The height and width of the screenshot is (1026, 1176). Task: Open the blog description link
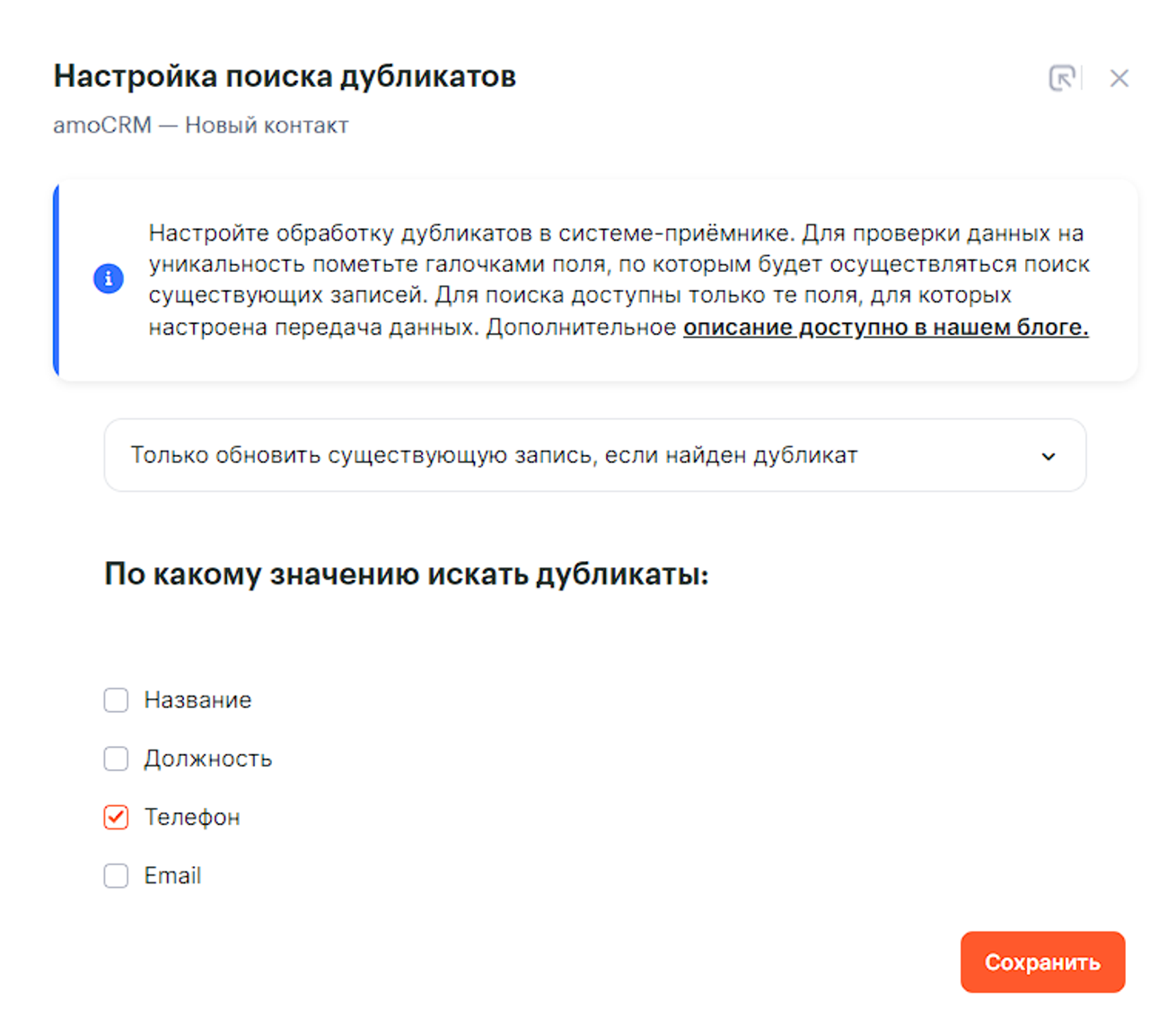pyautogui.click(x=885, y=327)
